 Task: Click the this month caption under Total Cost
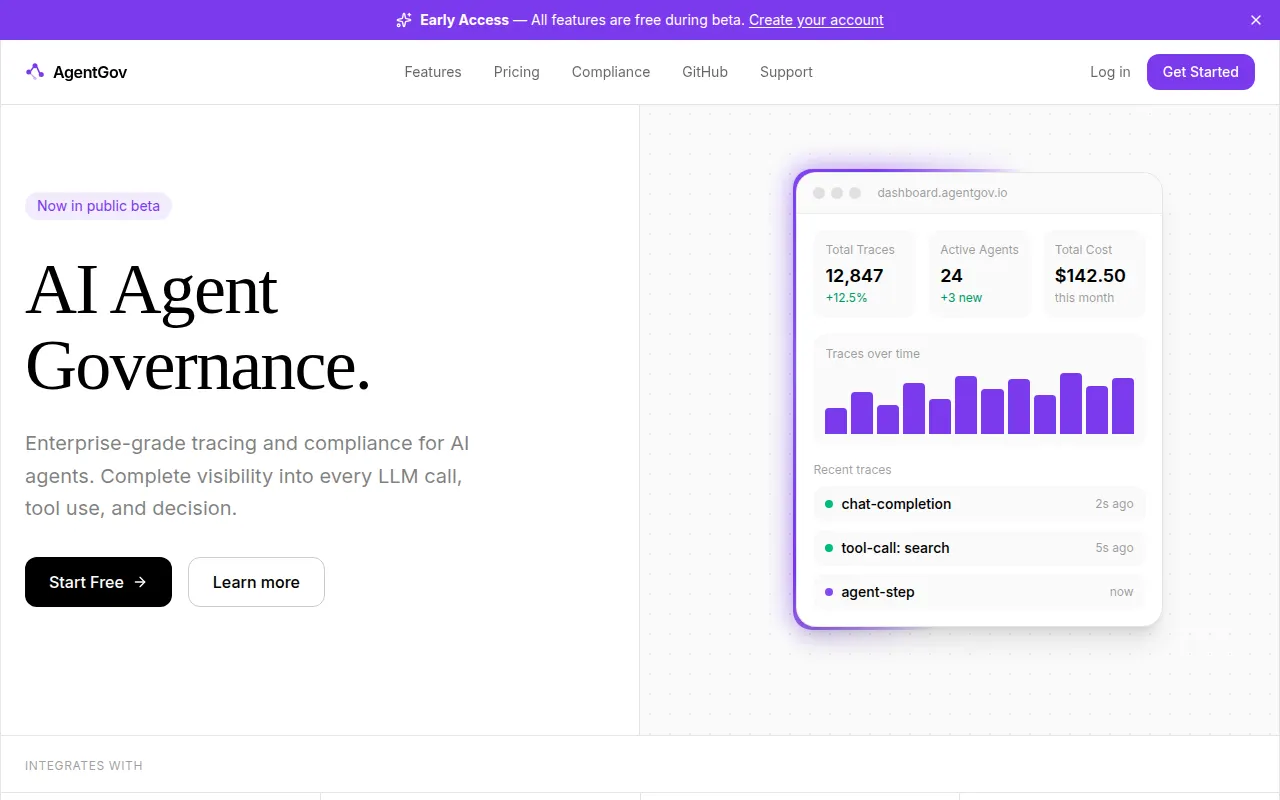(x=1084, y=298)
